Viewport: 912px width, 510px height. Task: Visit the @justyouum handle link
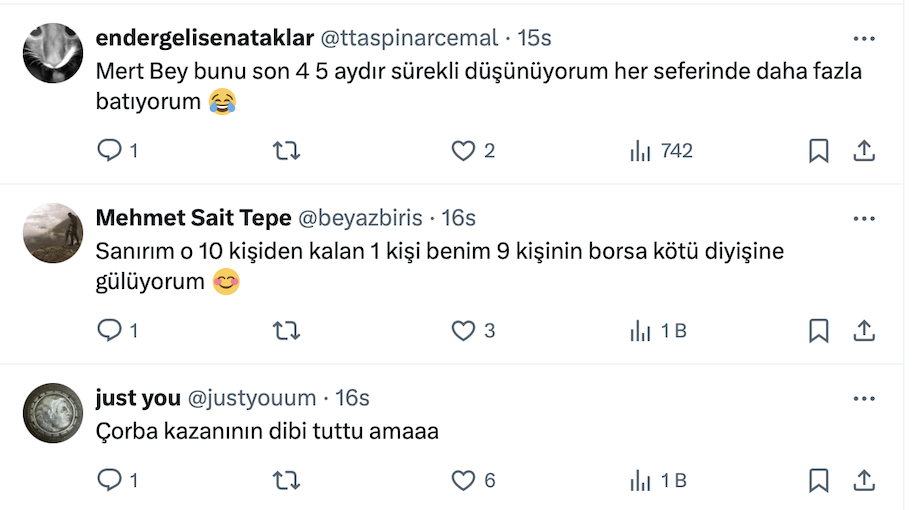pos(251,398)
